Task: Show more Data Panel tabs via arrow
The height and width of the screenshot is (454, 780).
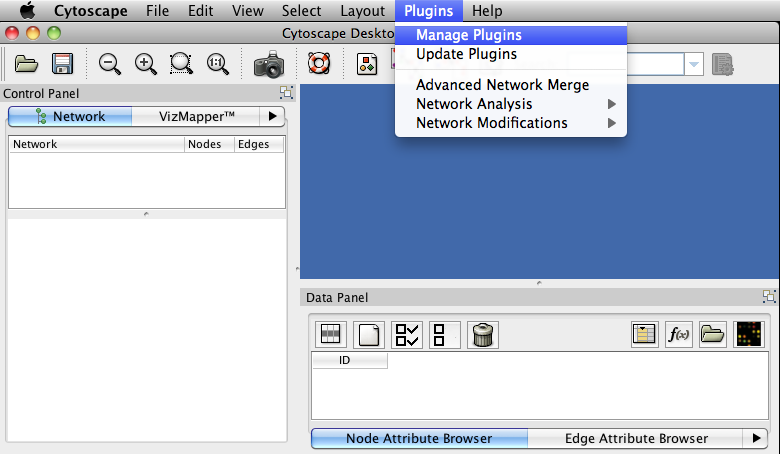Action: 756,438
